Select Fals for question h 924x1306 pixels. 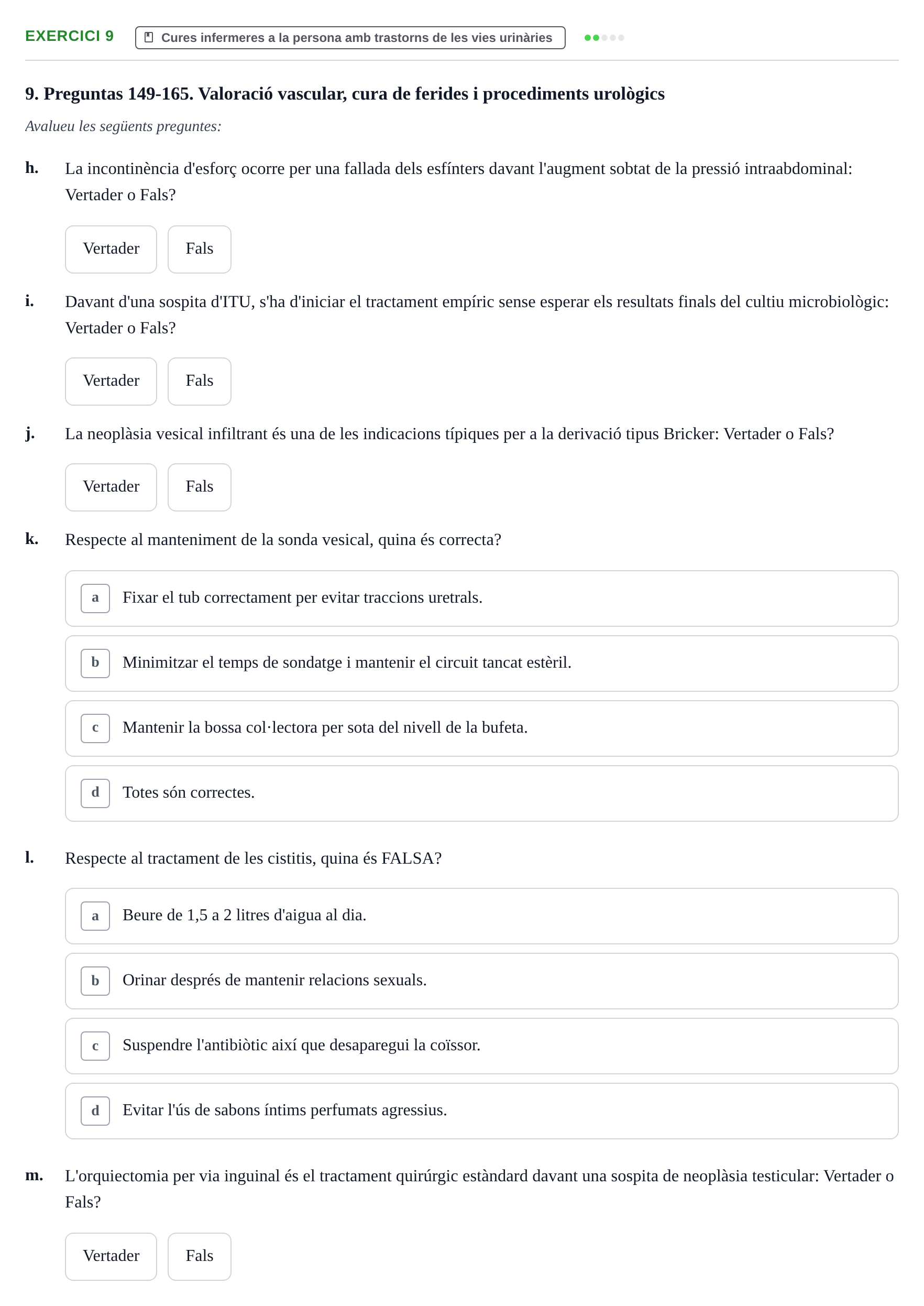199,249
